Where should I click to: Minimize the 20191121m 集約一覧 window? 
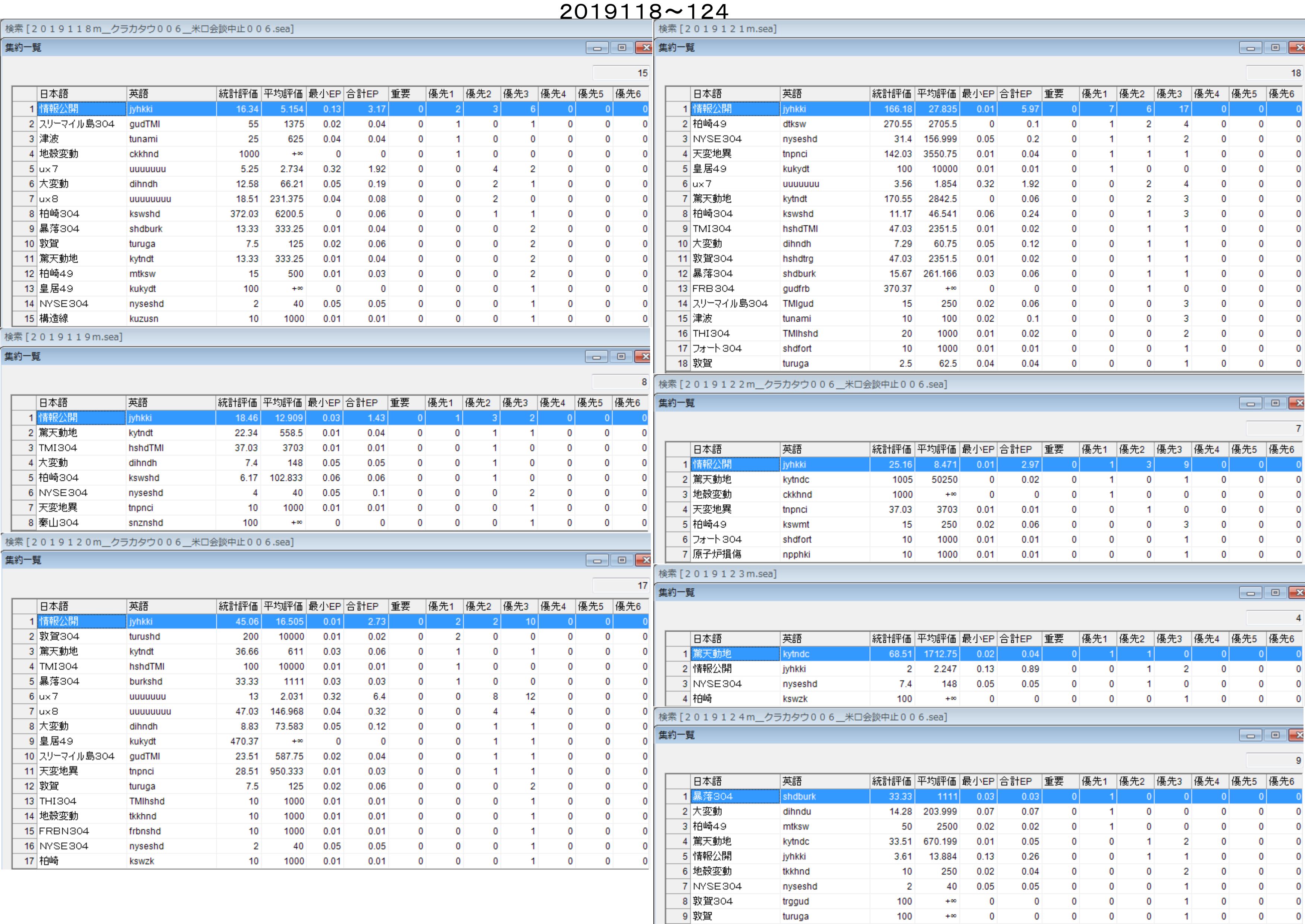(x=1250, y=48)
